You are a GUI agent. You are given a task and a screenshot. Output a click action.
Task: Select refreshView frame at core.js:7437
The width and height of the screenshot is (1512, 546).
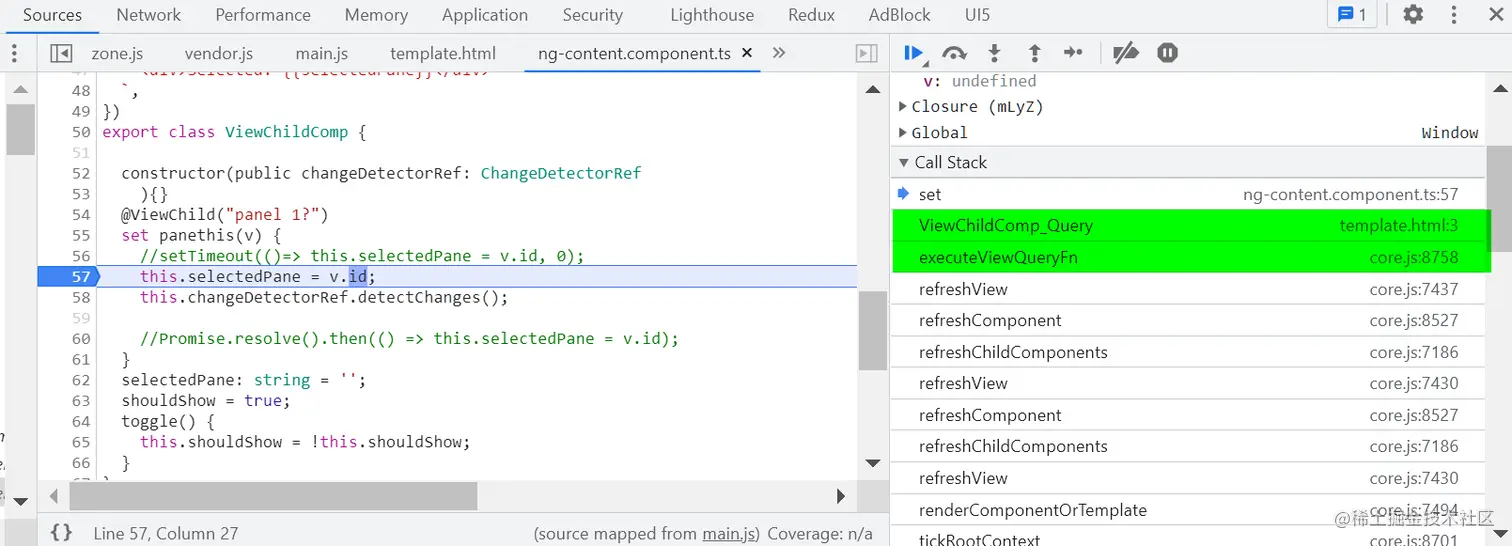coord(1189,289)
